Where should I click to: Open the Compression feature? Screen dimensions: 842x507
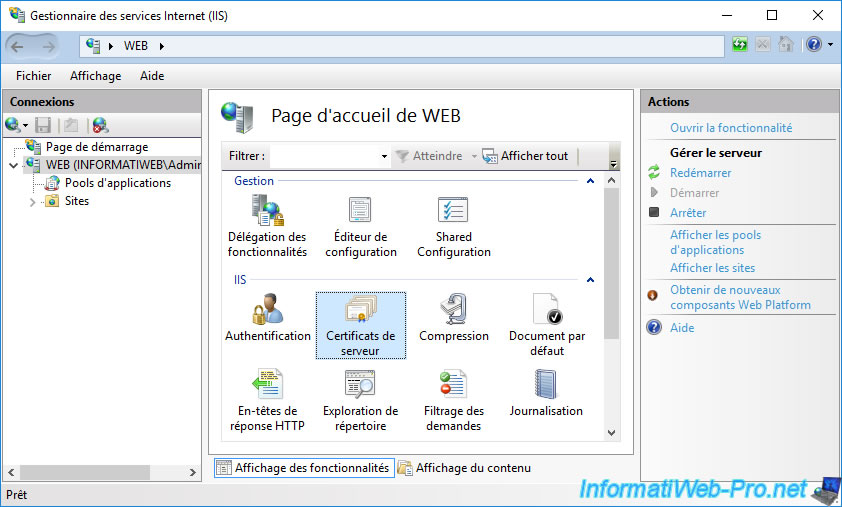pyautogui.click(x=454, y=317)
